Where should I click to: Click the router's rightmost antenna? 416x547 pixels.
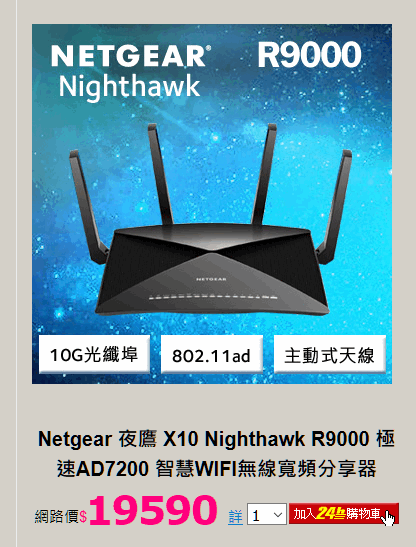334,206
